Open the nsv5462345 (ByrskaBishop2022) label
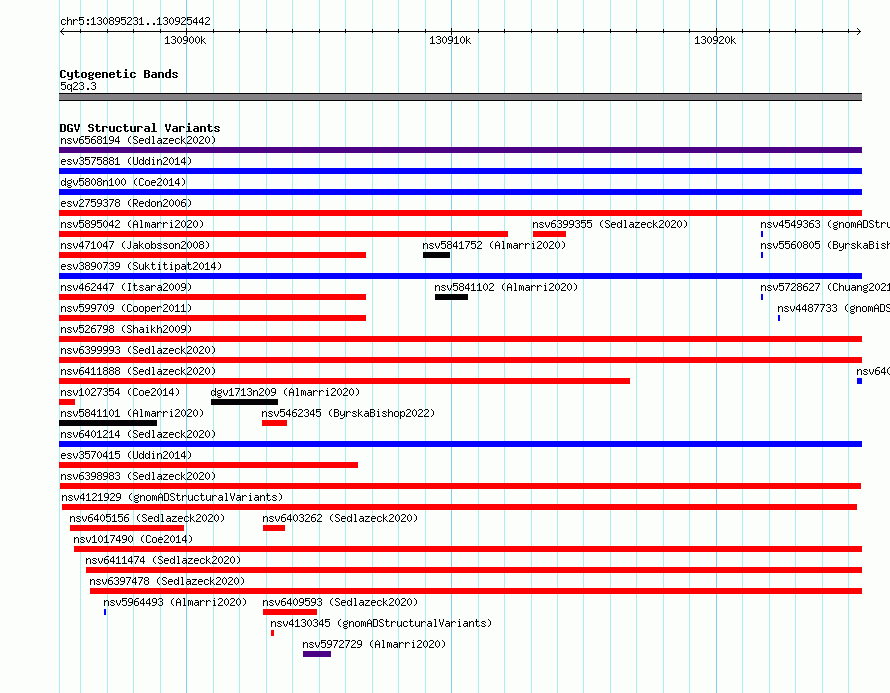This screenshot has height=693, width=890. point(348,413)
